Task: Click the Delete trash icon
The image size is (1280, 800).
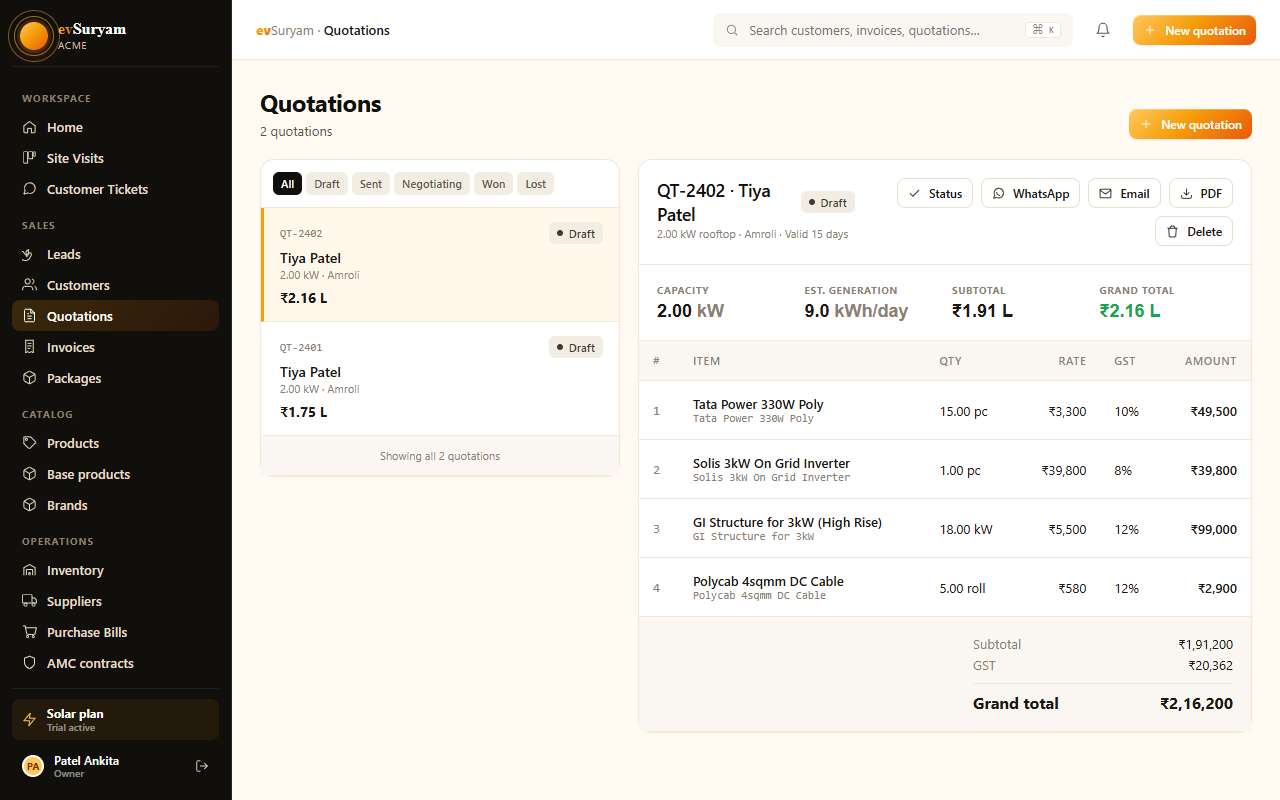Action: click(x=1173, y=231)
